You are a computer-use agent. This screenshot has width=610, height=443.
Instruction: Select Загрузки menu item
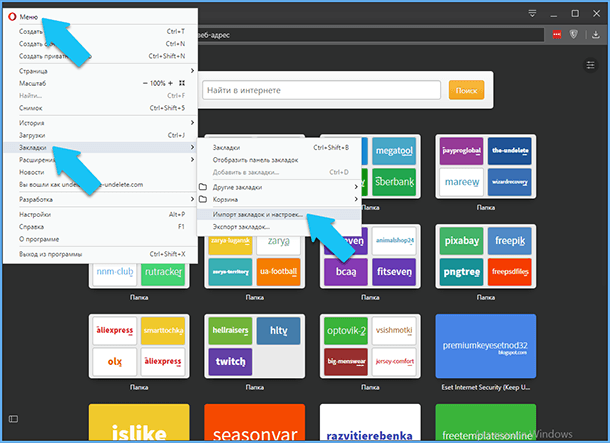(x=100, y=135)
